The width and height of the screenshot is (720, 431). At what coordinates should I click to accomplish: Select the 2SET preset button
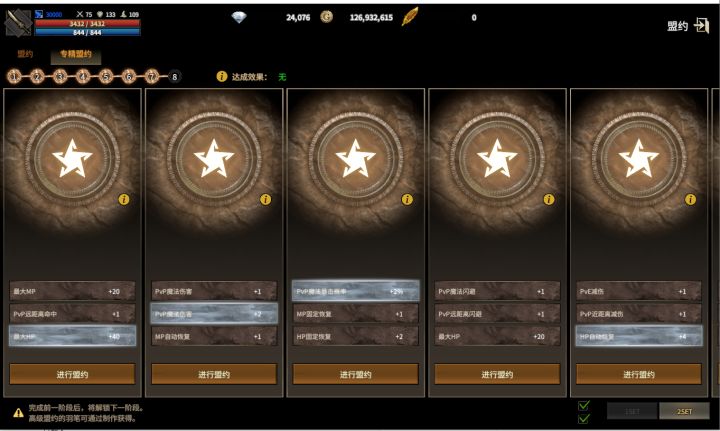click(684, 411)
